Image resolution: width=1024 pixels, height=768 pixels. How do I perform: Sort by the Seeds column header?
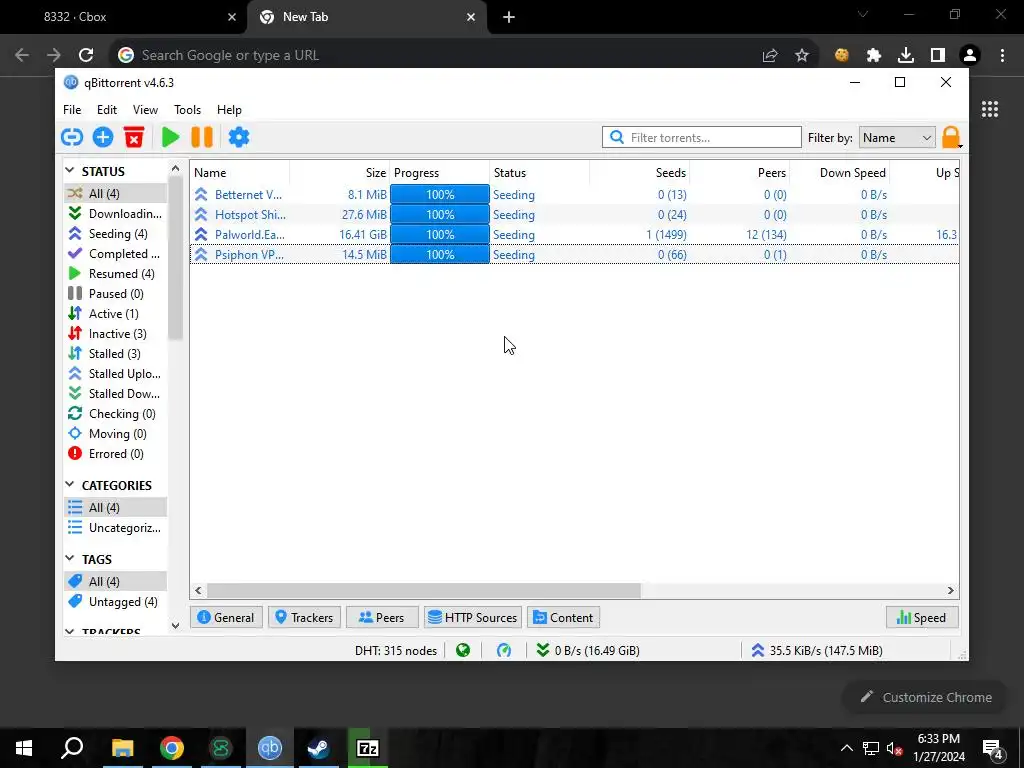pos(639,172)
